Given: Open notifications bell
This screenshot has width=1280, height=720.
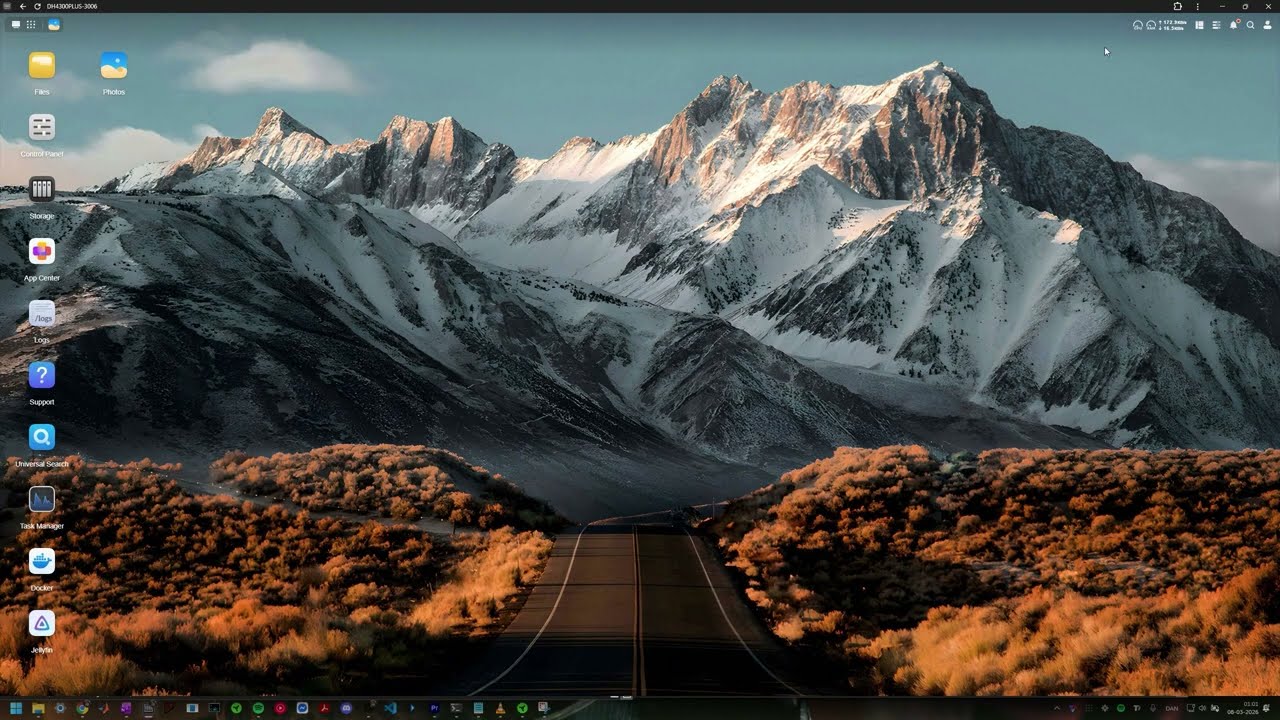Looking at the screenshot, I should (1233, 25).
